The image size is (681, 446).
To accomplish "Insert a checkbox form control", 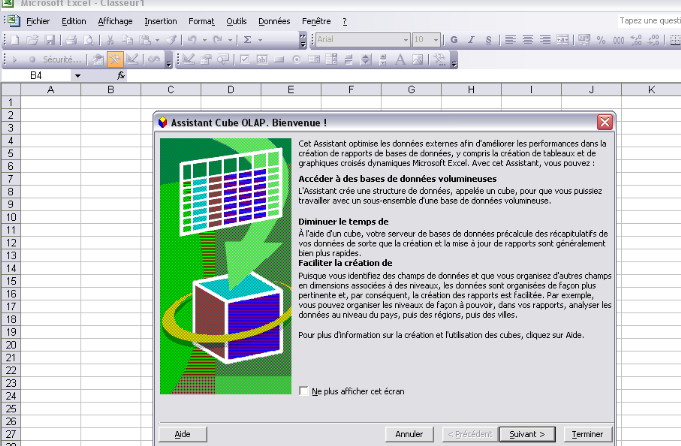I will (x=245, y=59).
